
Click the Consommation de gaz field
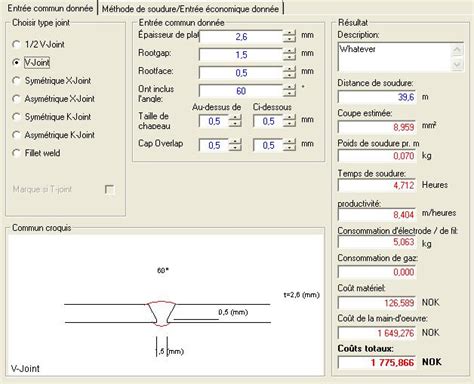[x=377, y=272]
